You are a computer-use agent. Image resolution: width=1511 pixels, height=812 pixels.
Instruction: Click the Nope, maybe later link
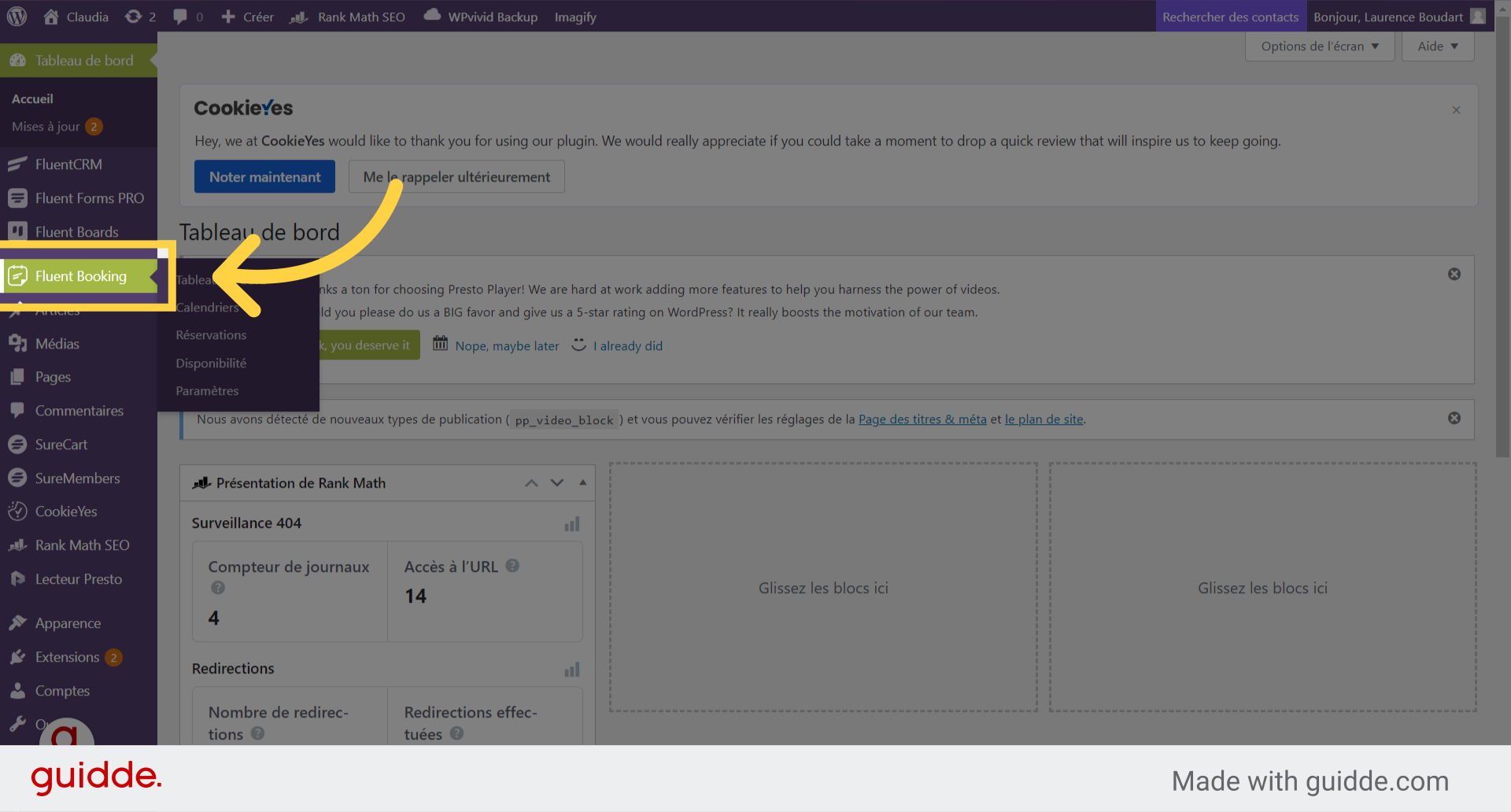click(507, 346)
